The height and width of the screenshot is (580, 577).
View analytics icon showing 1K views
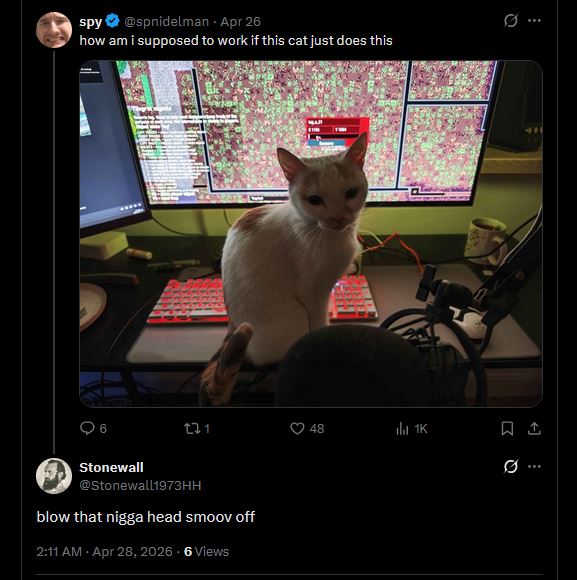coord(402,429)
